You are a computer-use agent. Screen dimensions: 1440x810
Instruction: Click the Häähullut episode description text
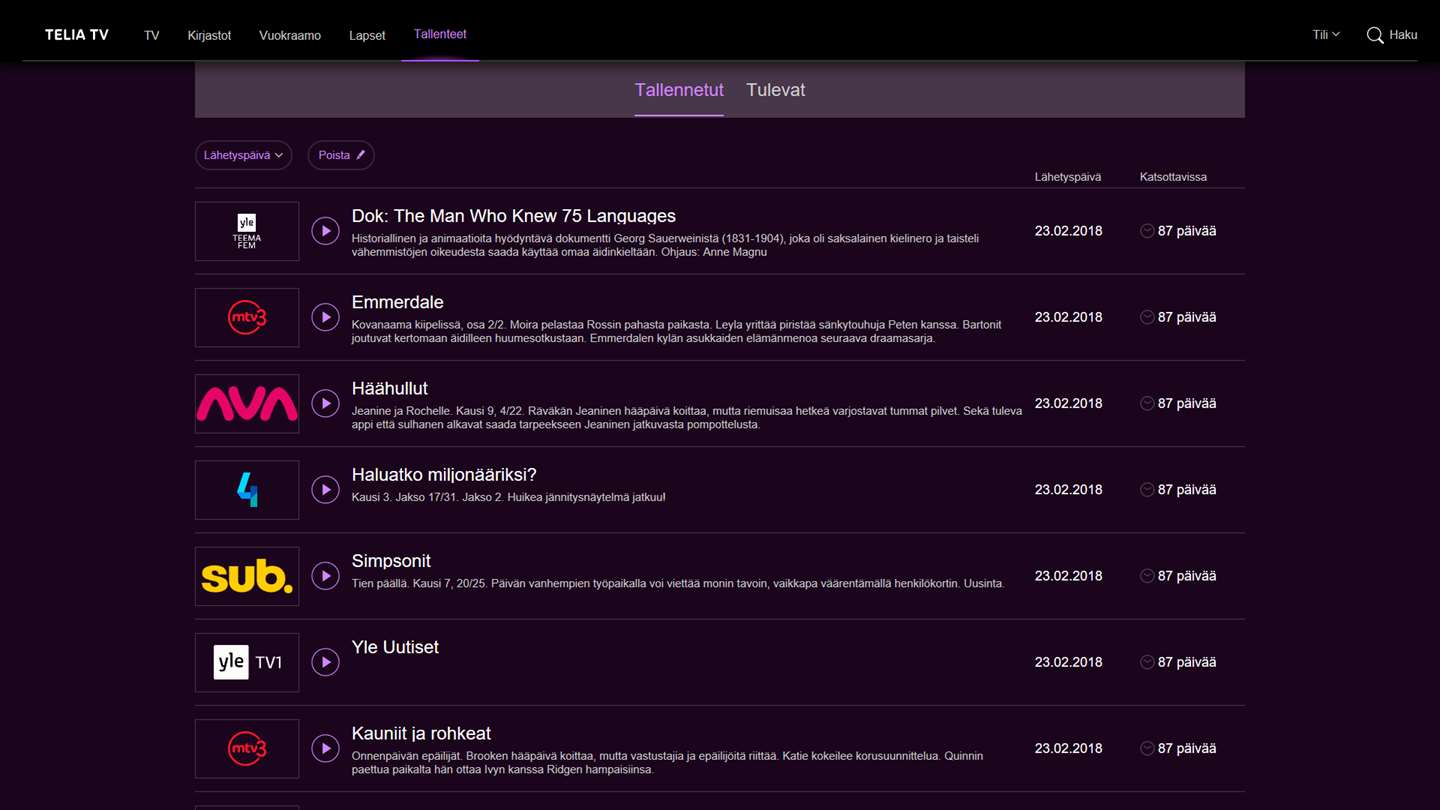tap(687, 417)
